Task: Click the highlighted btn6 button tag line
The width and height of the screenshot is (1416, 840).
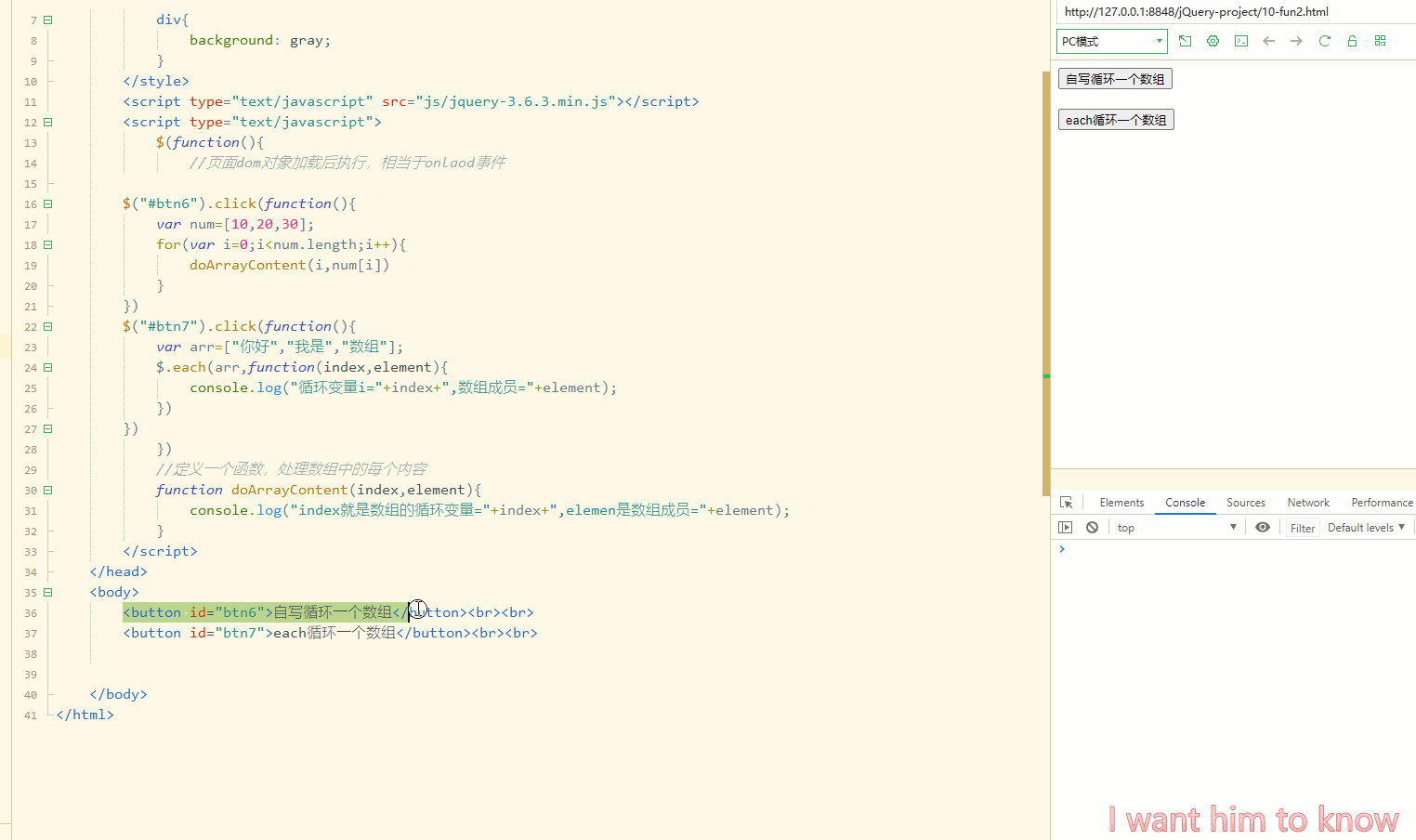Action: pos(328,612)
